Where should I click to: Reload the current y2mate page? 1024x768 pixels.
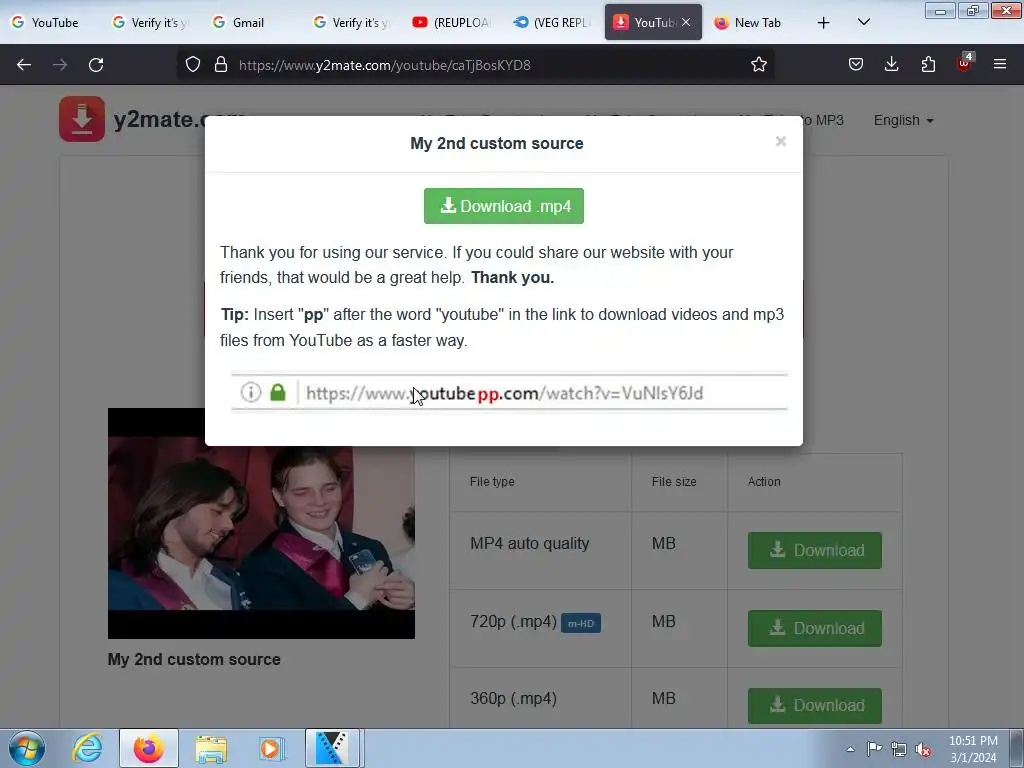click(x=96, y=65)
